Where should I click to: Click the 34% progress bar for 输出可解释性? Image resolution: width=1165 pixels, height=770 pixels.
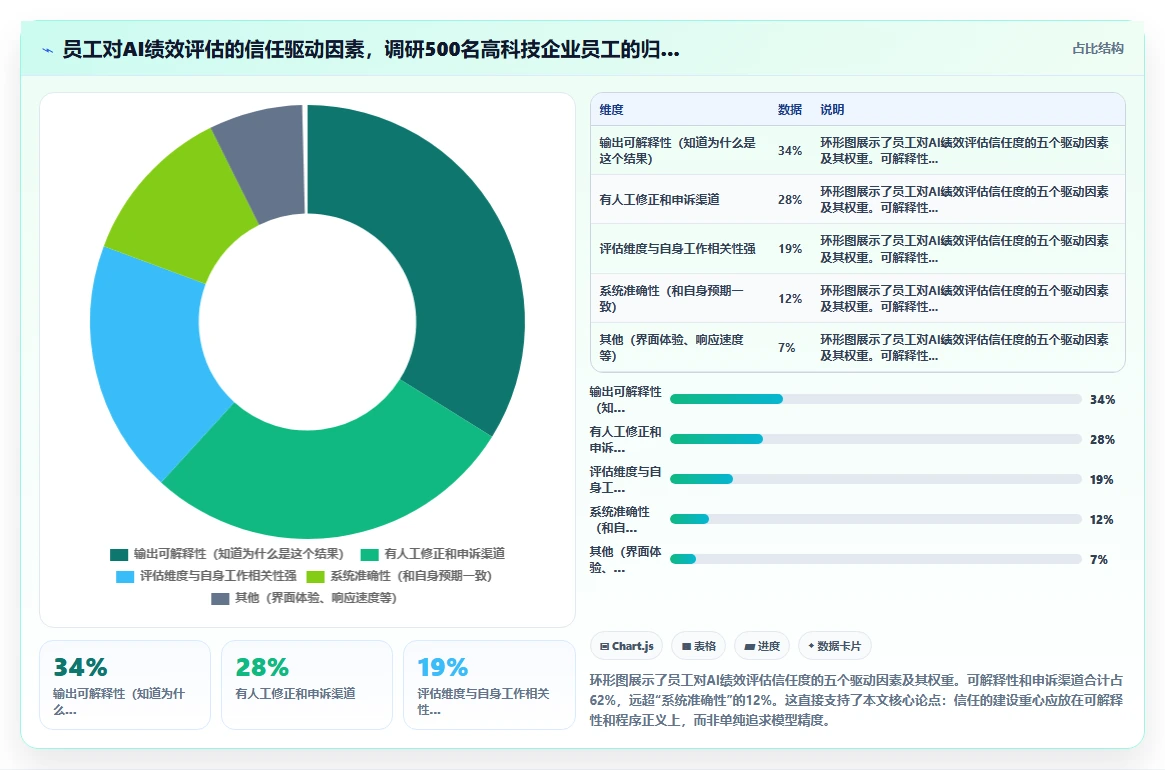(x=875, y=399)
